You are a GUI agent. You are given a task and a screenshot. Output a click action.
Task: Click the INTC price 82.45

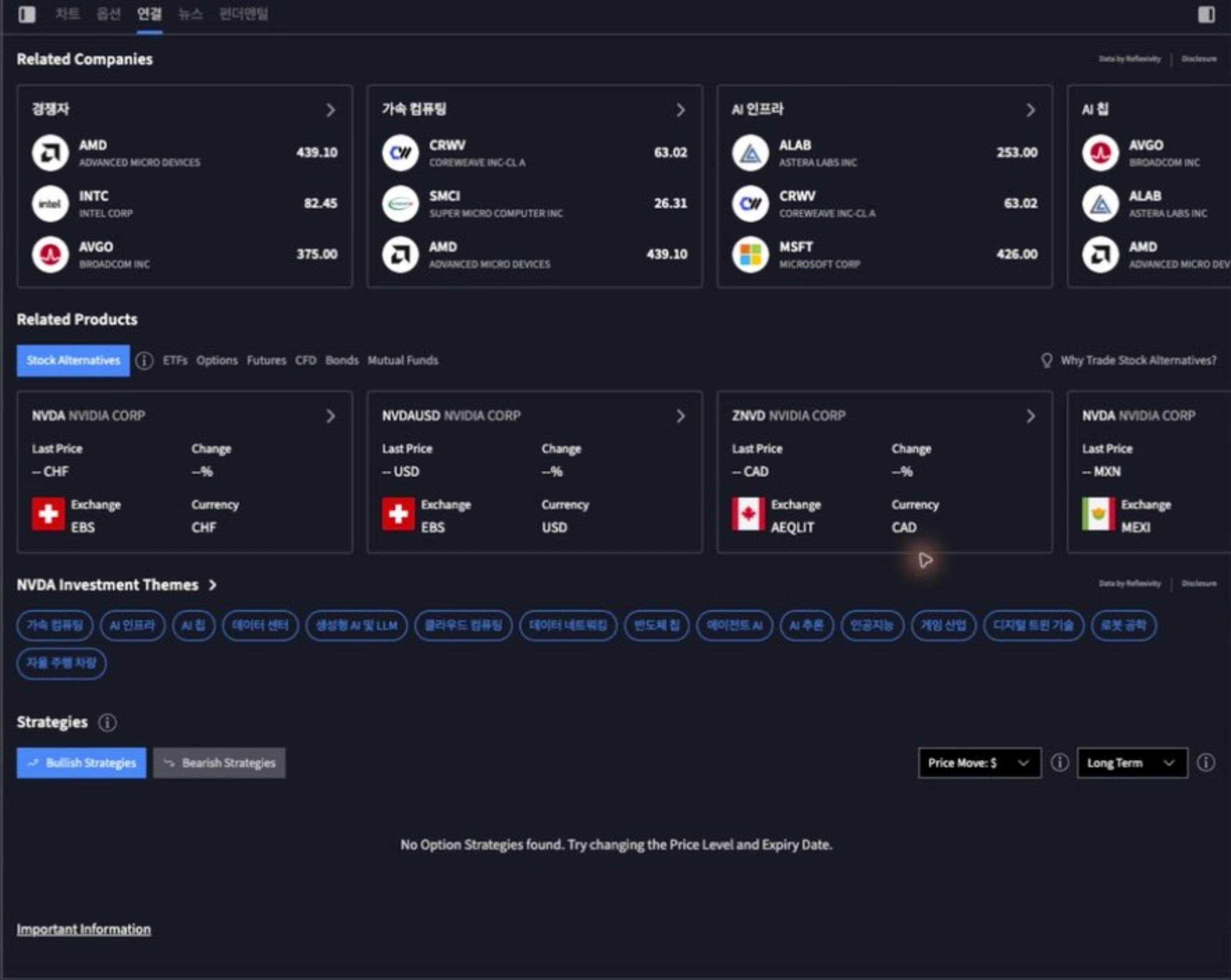[320, 203]
